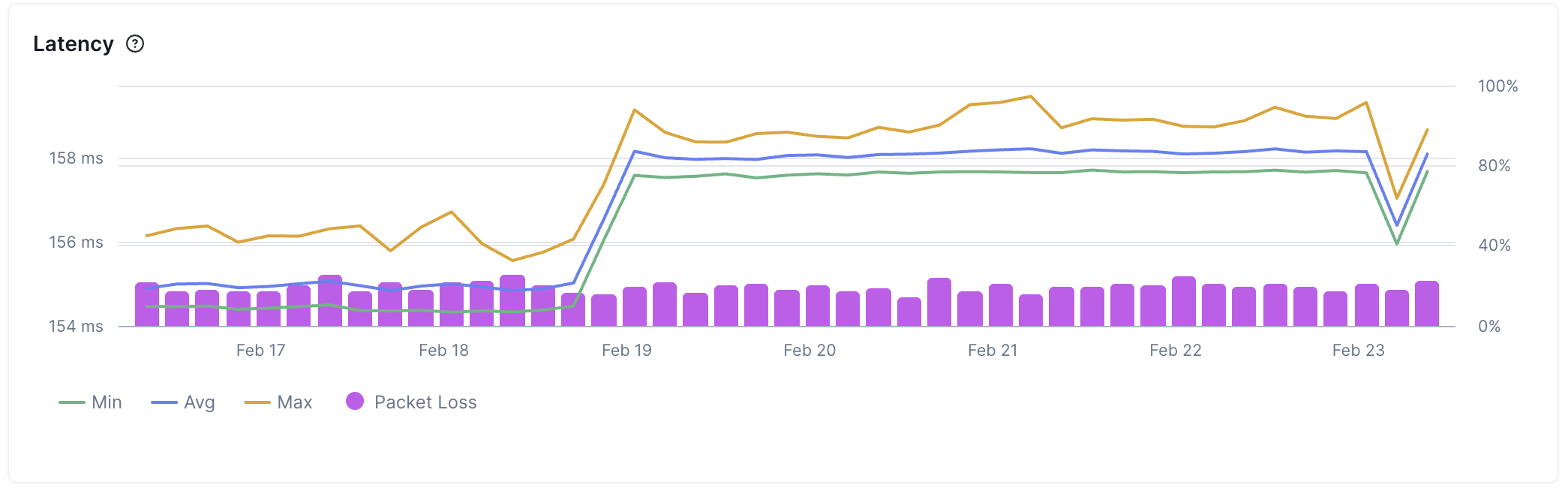
Task: Click the 40% right axis label
Action: (x=1494, y=246)
